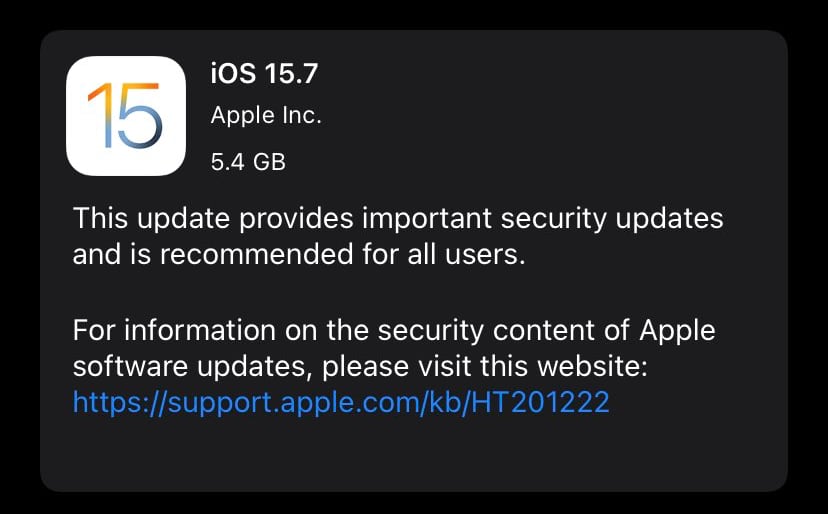The width and height of the screenshot is (828, 514).
Task: Click the 5.4 GB download size
Action: 248,162
